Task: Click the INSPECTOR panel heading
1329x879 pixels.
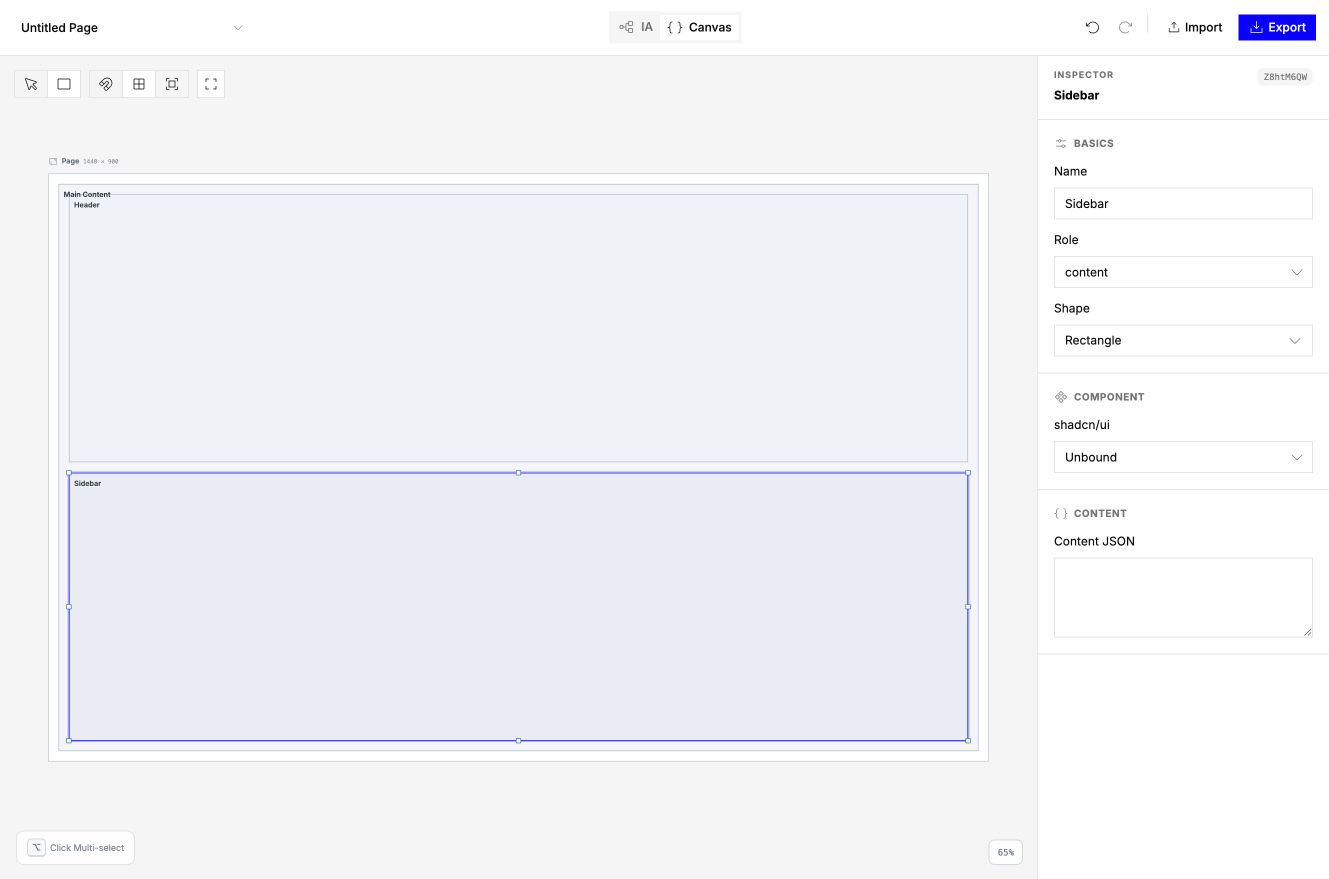Action: tap(1084, 75)
